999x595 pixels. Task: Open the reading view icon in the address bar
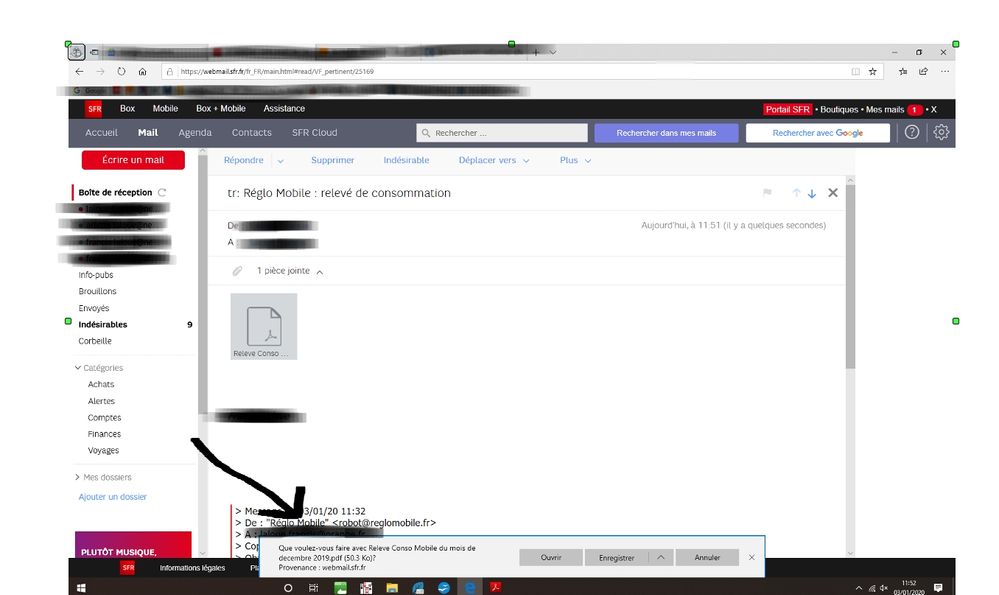(x=856, y=71)
